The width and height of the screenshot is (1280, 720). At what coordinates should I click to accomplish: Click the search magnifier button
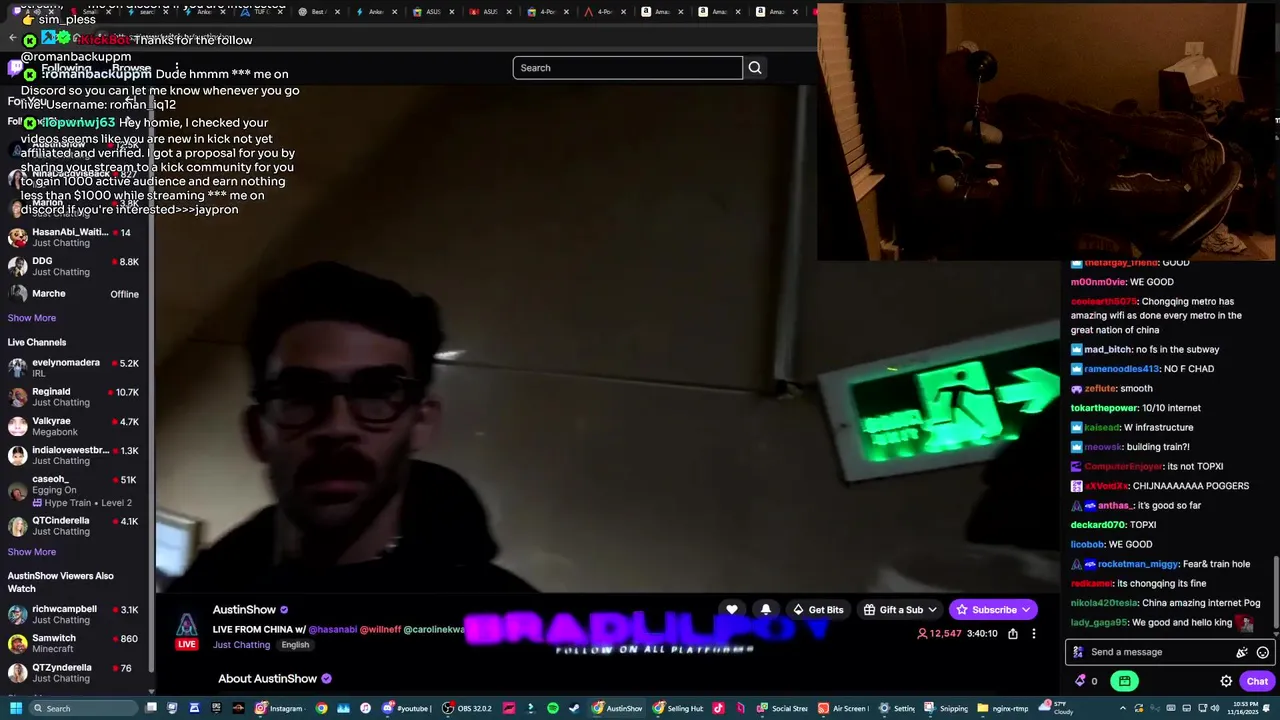coord(755,68)
